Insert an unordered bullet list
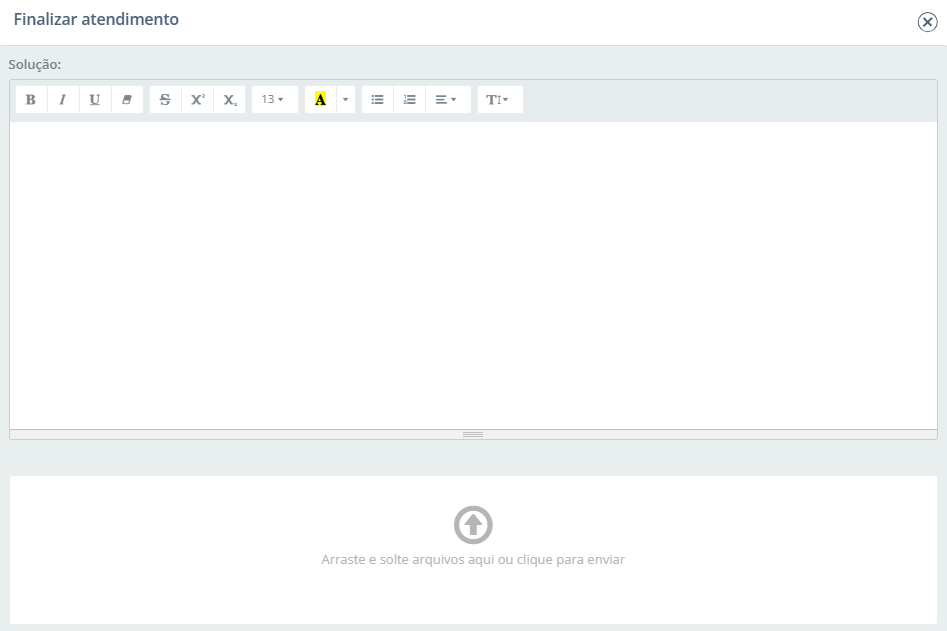The height and width of the screenshot is (631, 947). click(x=377, y=100)
